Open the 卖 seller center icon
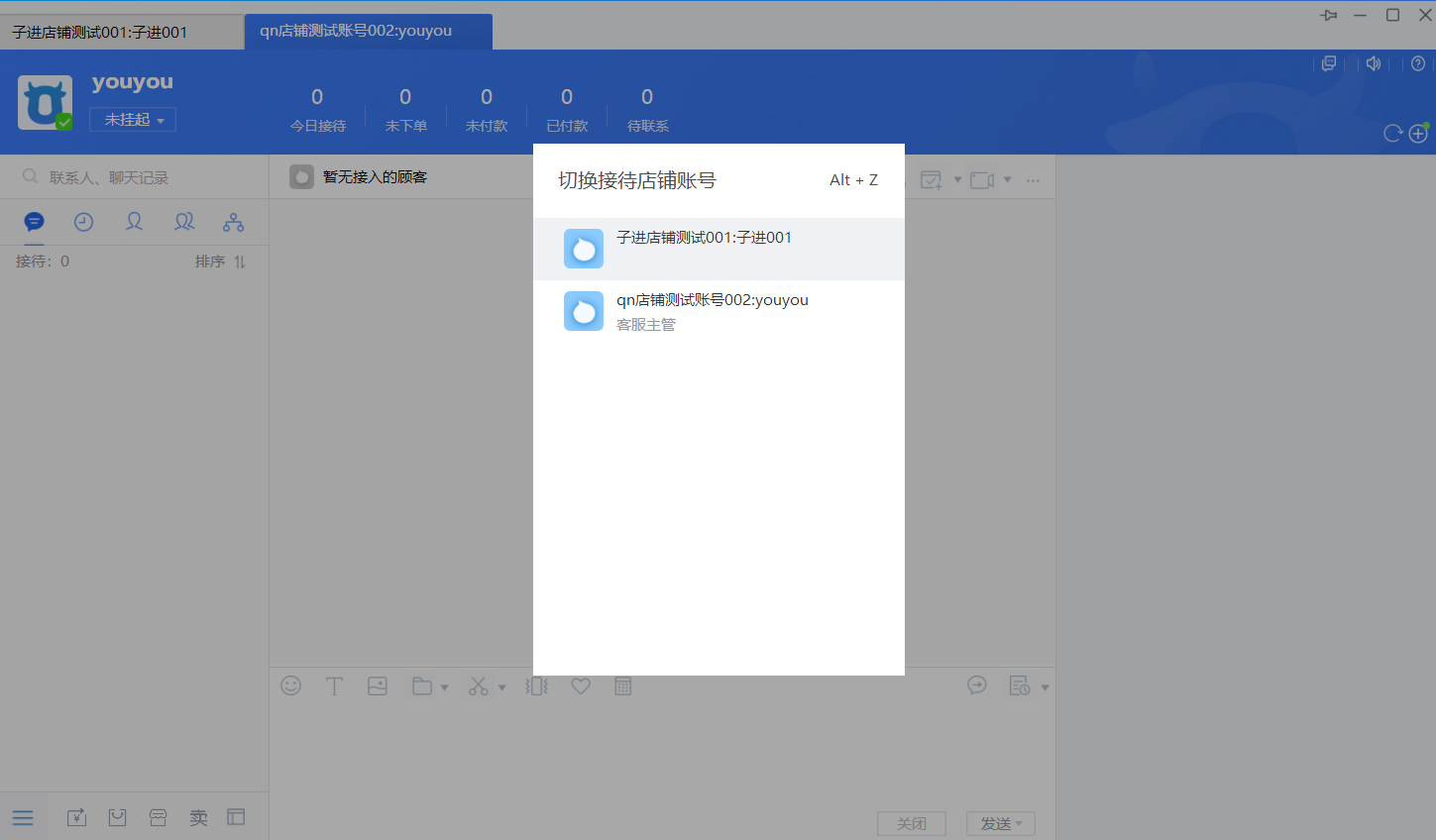Viewport: 1436px width, 840px height. click(198, 817)
